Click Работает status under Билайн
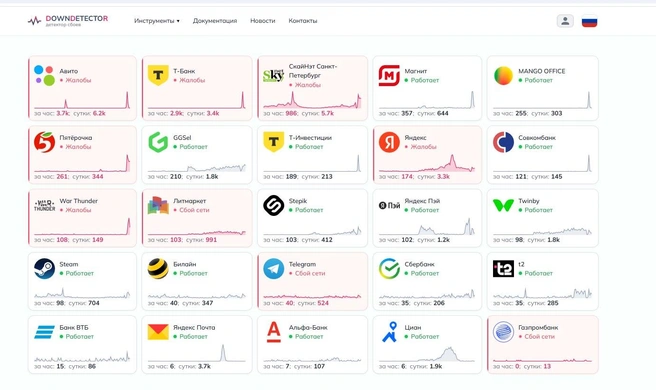Screen dimensions: 656x390 190,273
